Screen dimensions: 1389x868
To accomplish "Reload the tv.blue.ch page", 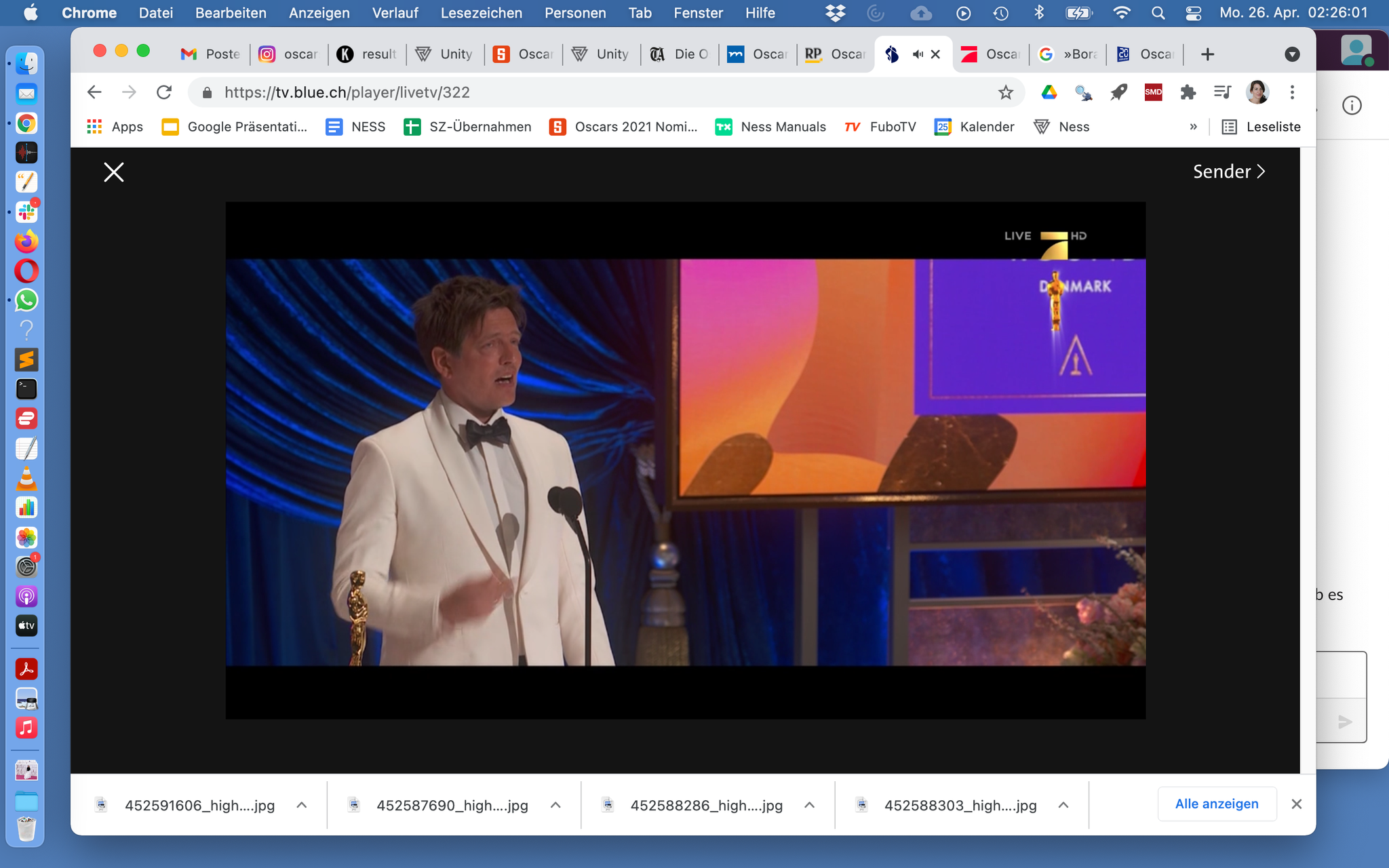I will (x=164, y=92).
